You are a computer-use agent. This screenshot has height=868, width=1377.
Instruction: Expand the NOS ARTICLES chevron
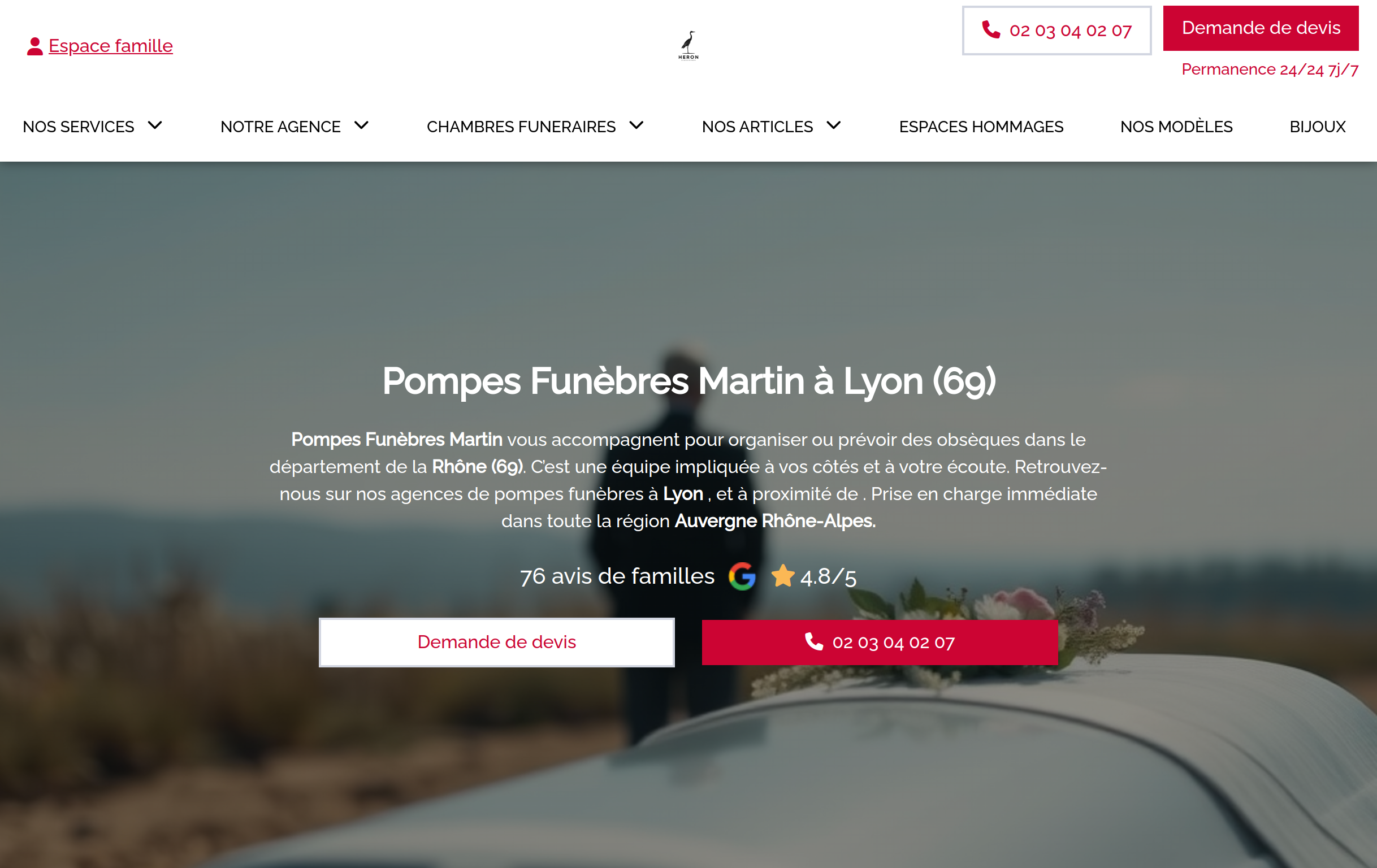click(834, 125)
